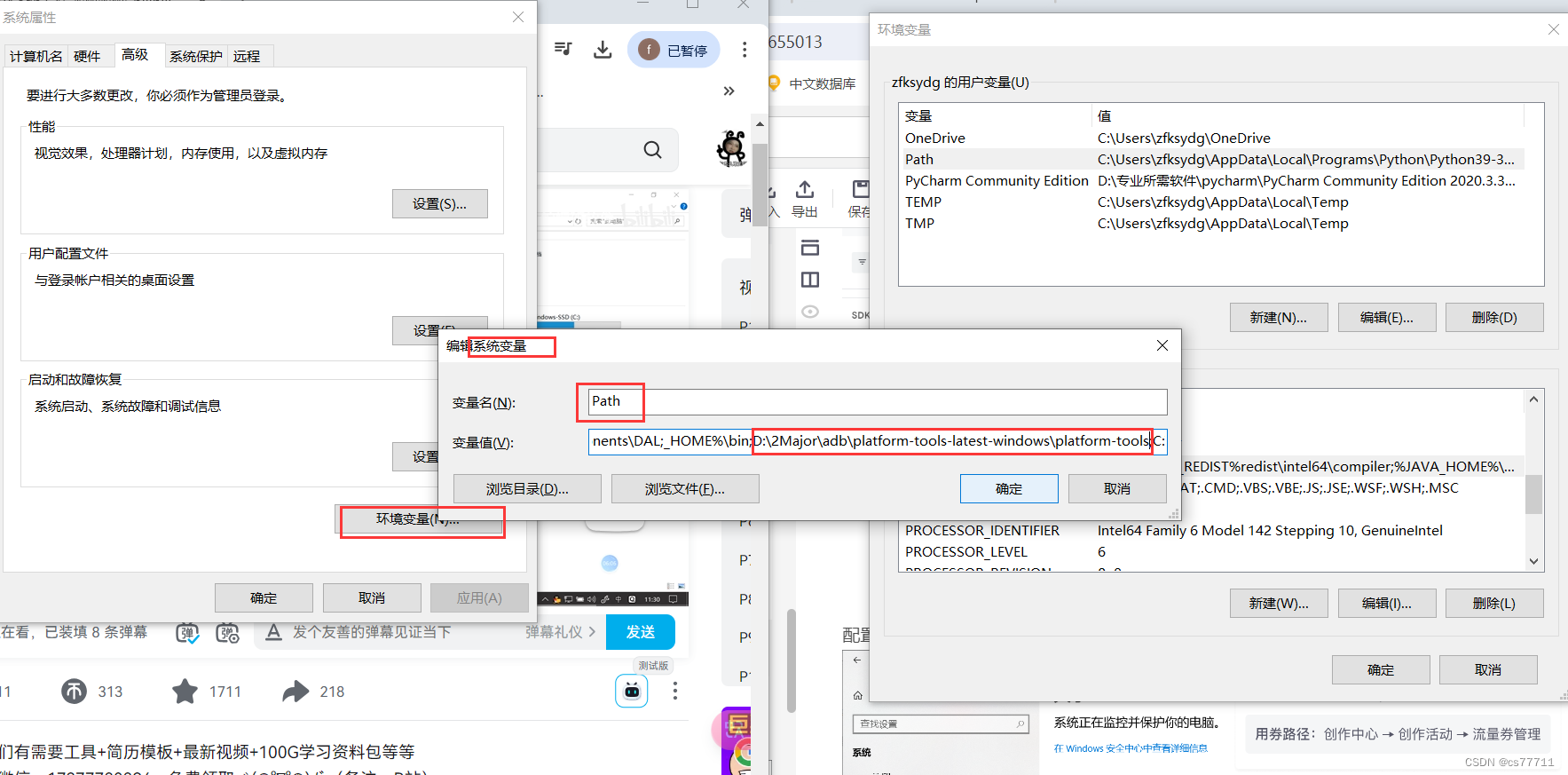
Task: Click the danmaku font style A icon
Action: tap(273, 632)
